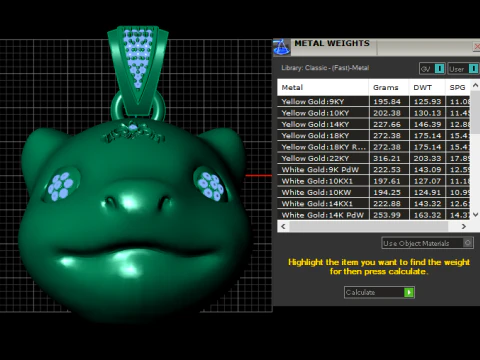Viewport: 480px width, 360px height.
Task: Click the 203.33 DWT value
Action: (x=427, y=158)
